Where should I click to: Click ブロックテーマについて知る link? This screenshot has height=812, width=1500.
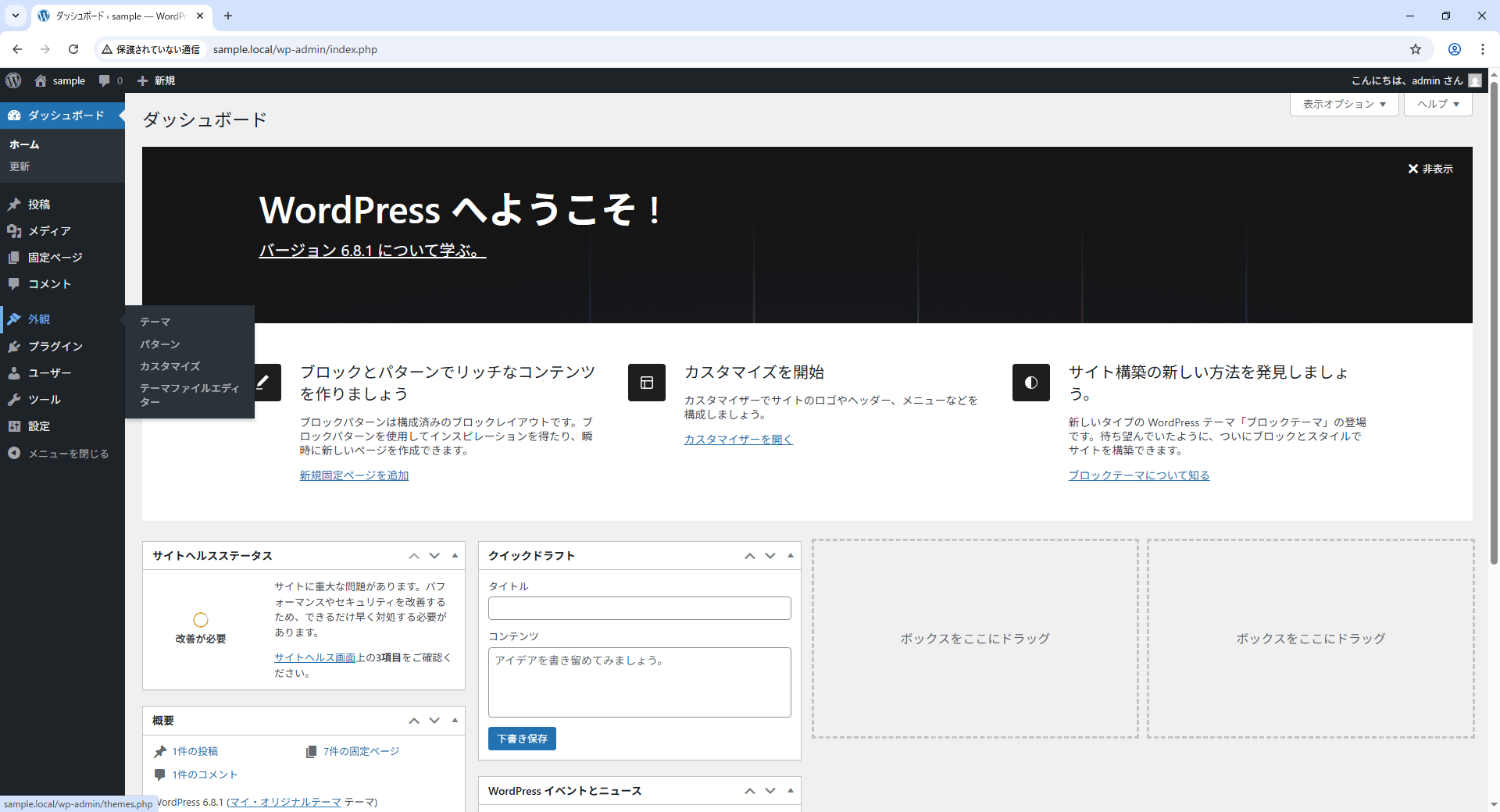click(1139, 475)
